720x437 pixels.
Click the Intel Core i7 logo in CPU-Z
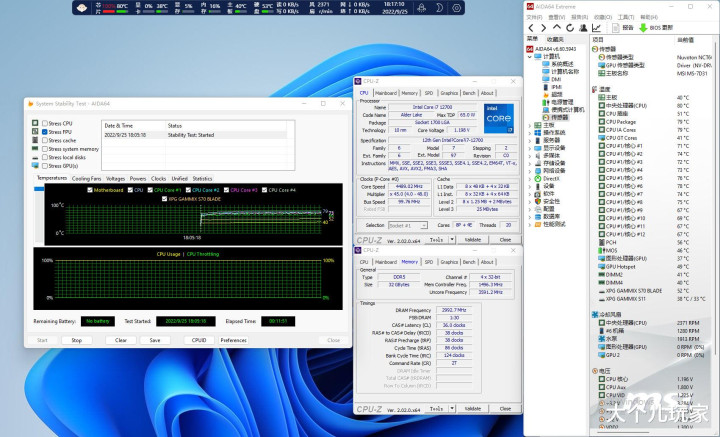pyautogui.click(x=499, y=118)
